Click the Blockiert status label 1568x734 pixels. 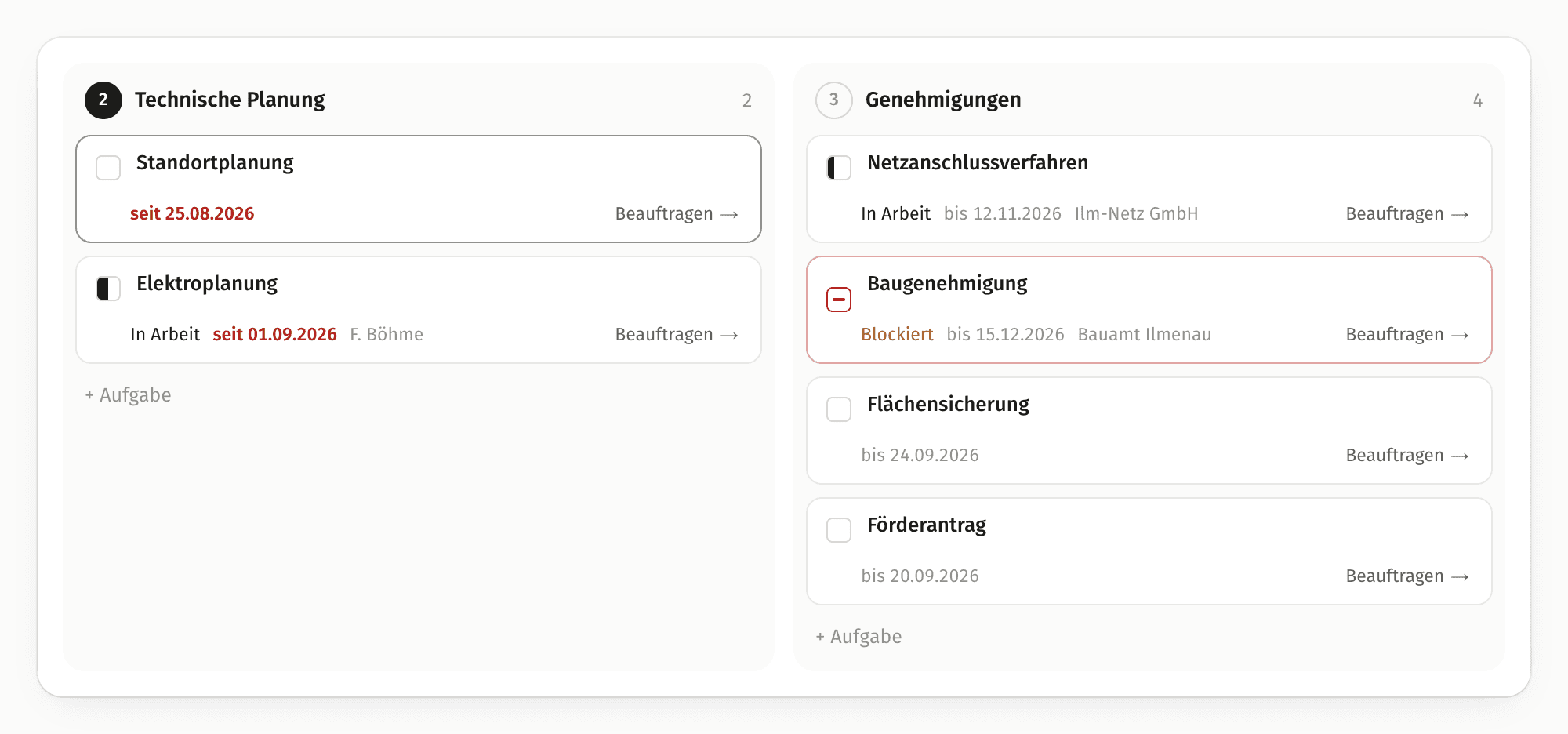(x=898, y=335)
